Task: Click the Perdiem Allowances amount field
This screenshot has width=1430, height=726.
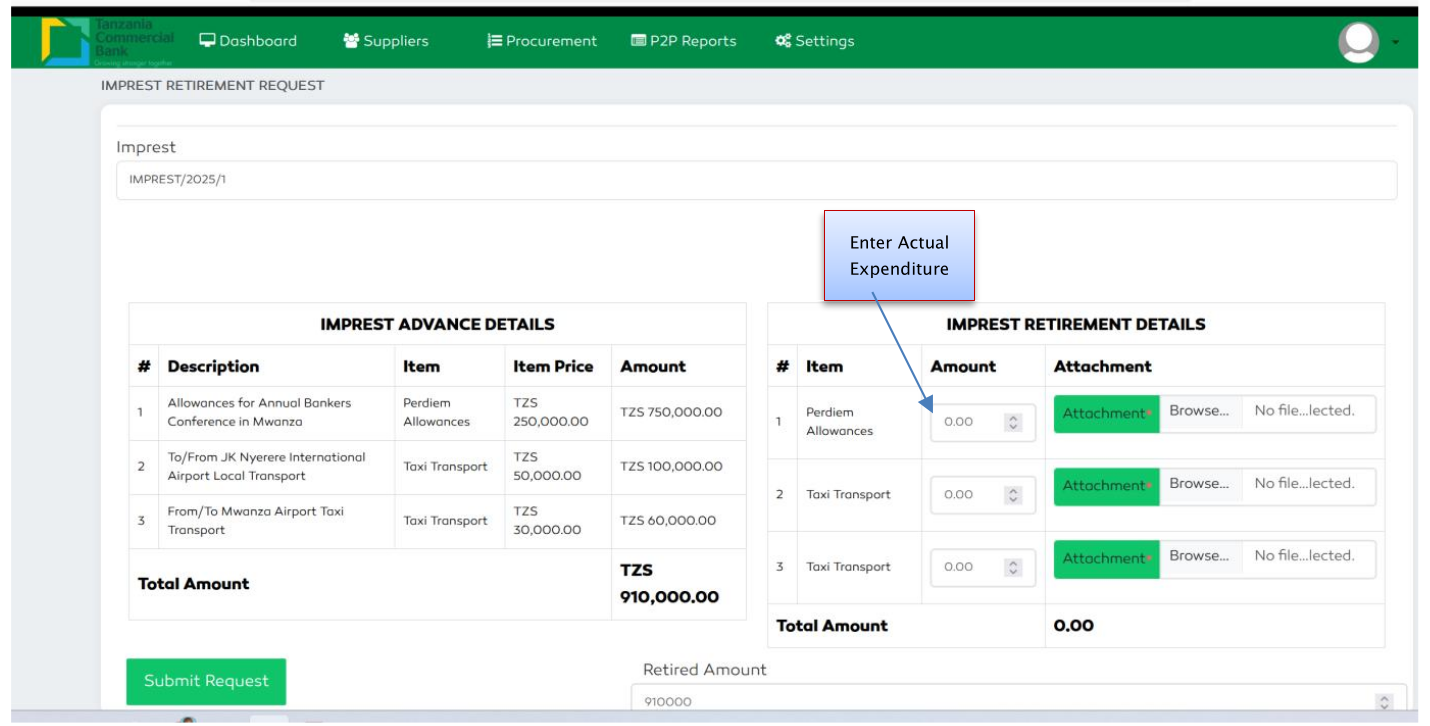Action: [x=966, y=422]
